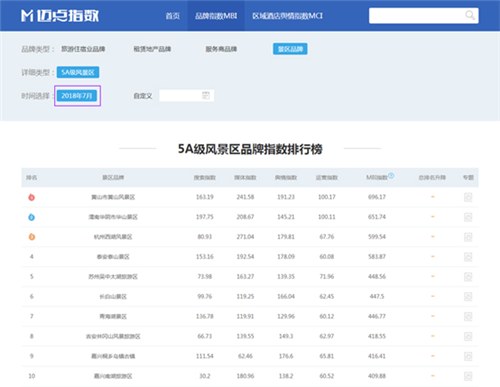The width and height of the screenshot is (500, 387).
Task: Open the 泰安泰山景区 brand link
Action: (113, 257)
